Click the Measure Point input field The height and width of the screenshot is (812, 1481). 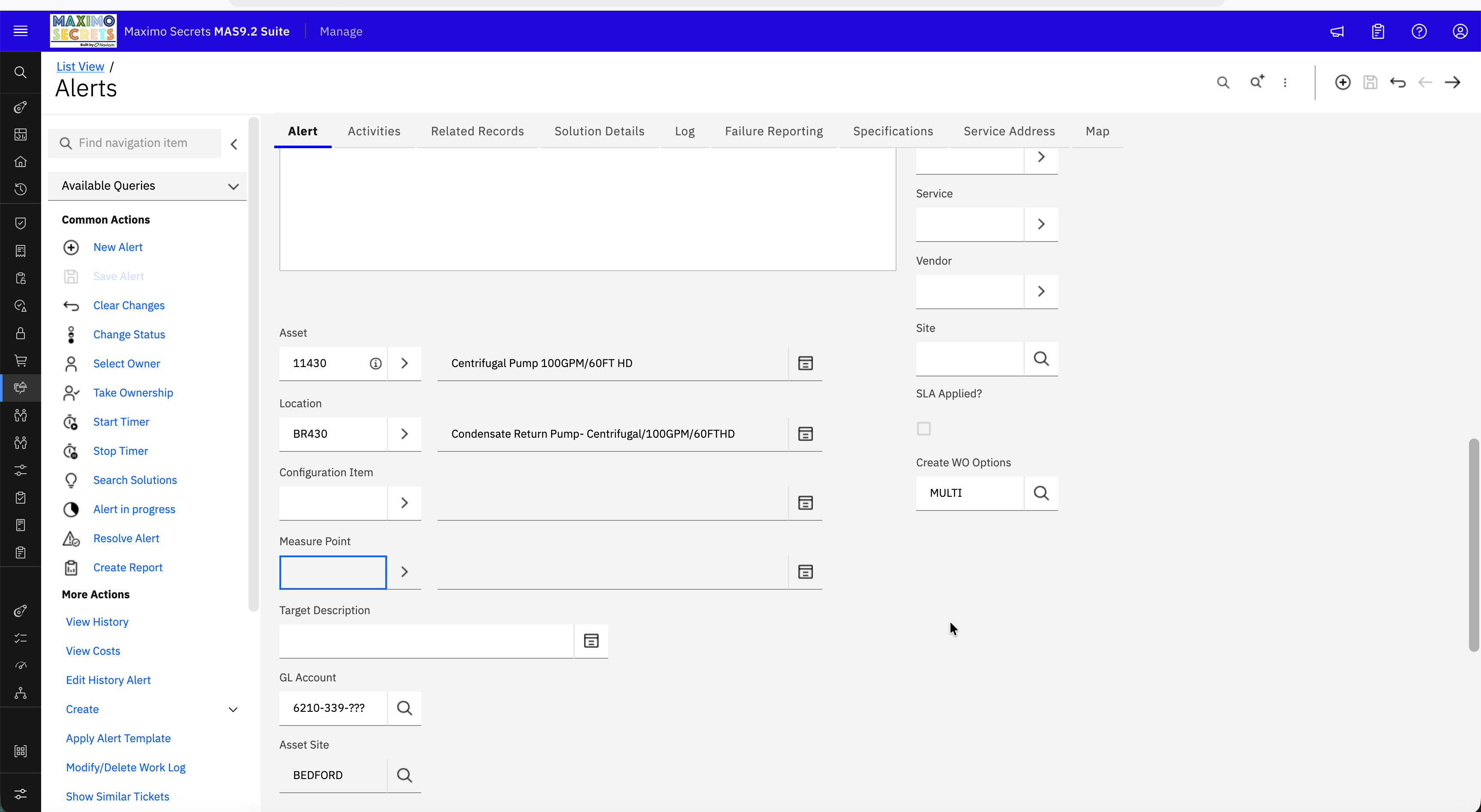coord(333,572)
